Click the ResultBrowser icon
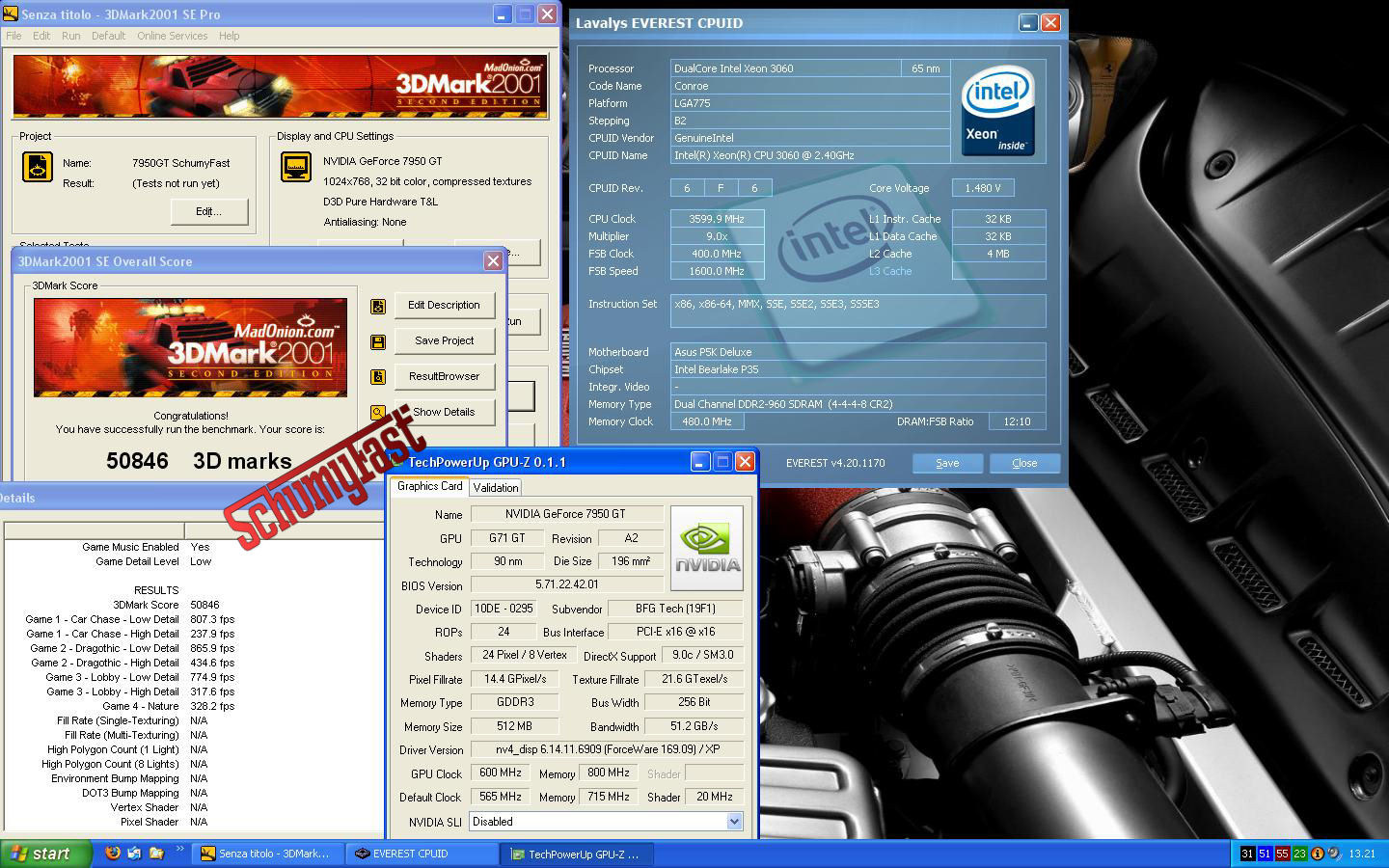The width and height of the screenshot is (1389, 868). pyautogui.click(x=378, y=377)
